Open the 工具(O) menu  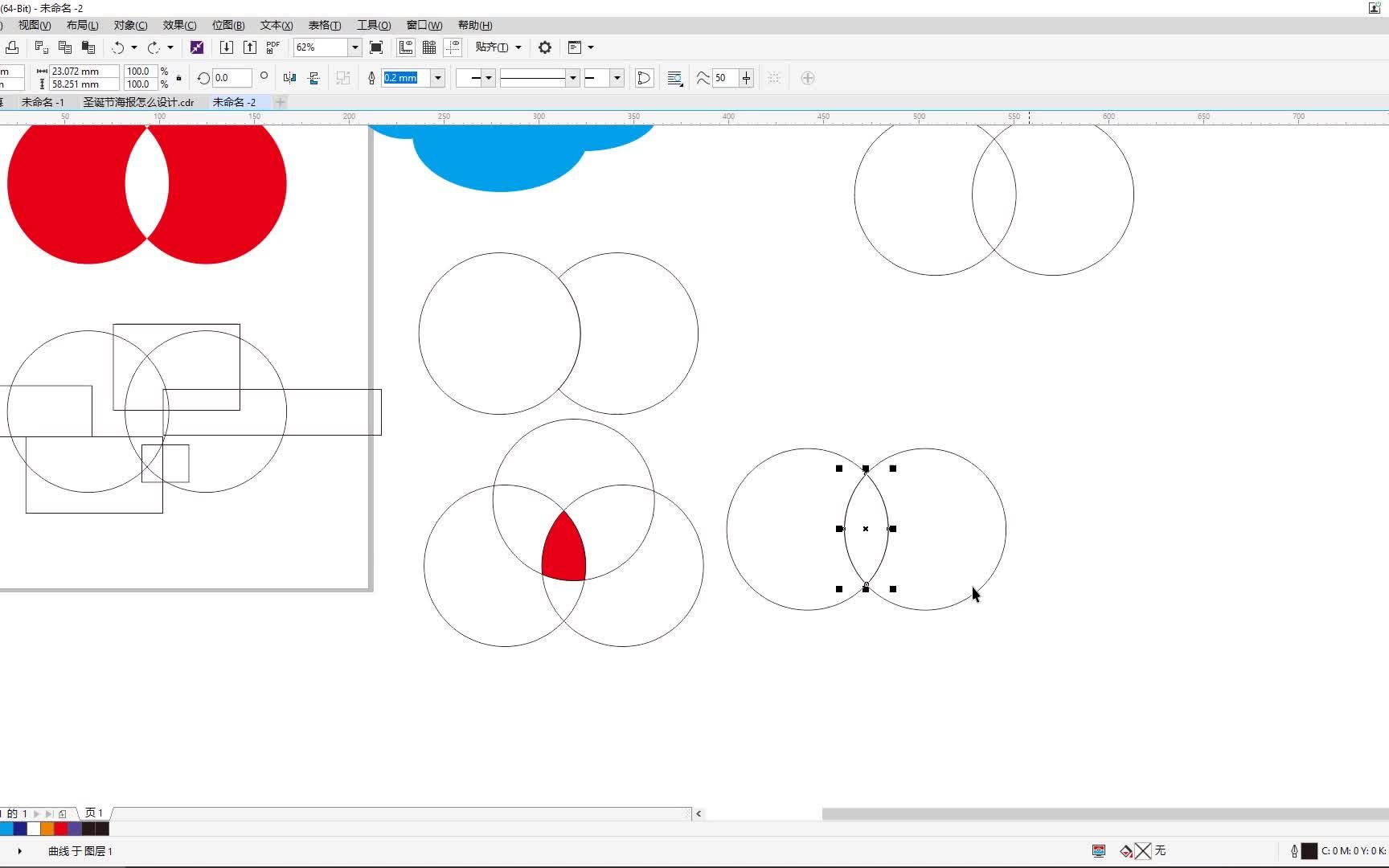374,25
